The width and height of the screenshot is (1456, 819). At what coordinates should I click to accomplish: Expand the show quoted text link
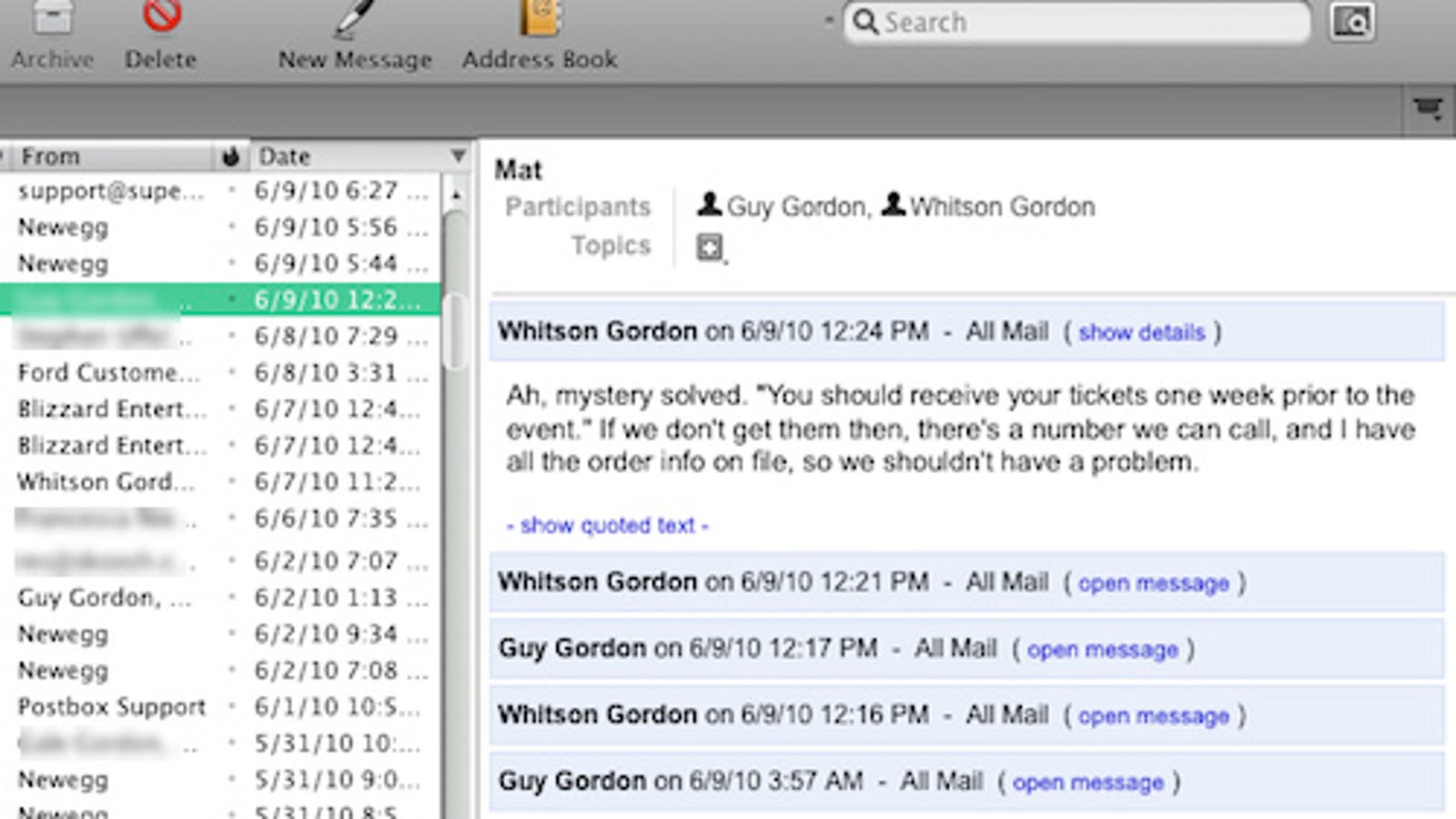(608, 525)
